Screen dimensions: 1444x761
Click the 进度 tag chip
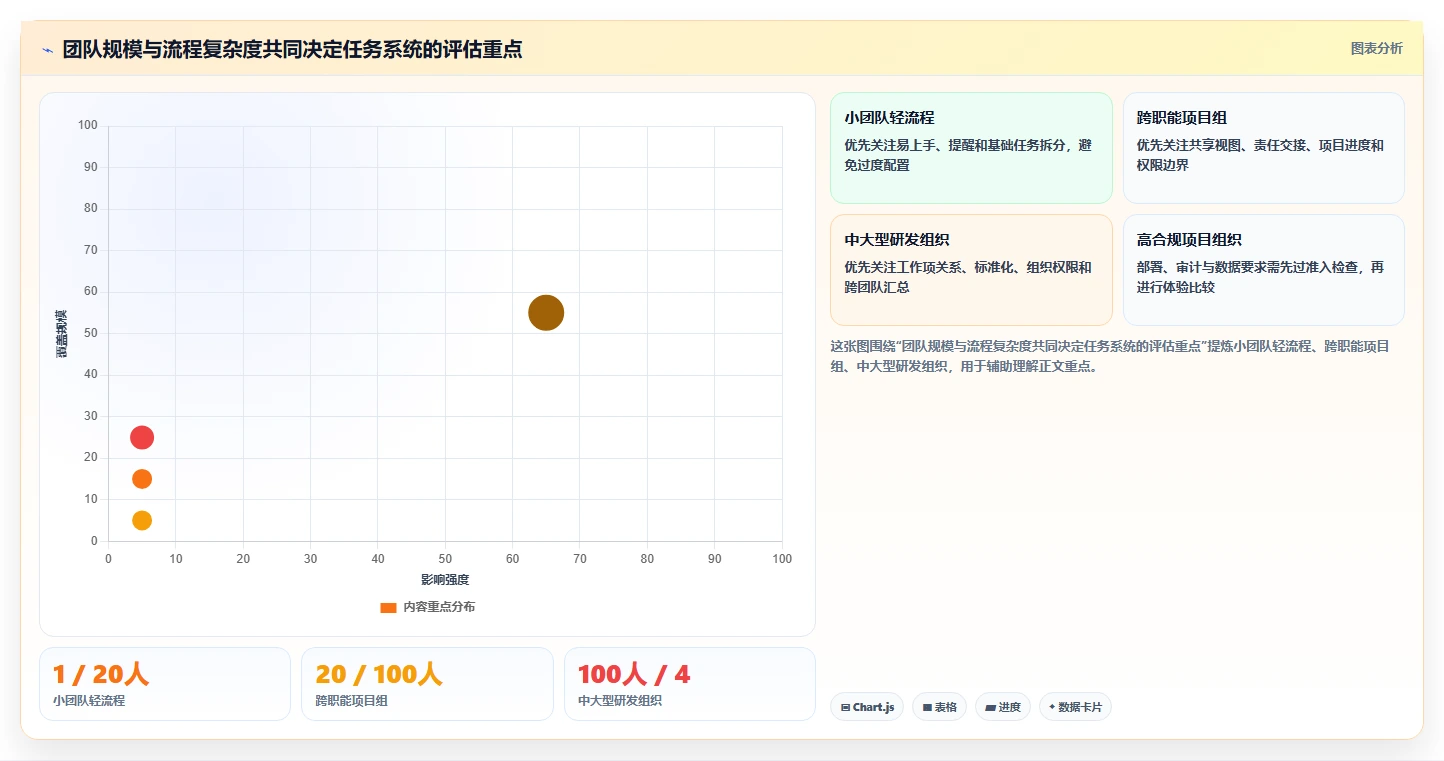tap(1003, 707)
